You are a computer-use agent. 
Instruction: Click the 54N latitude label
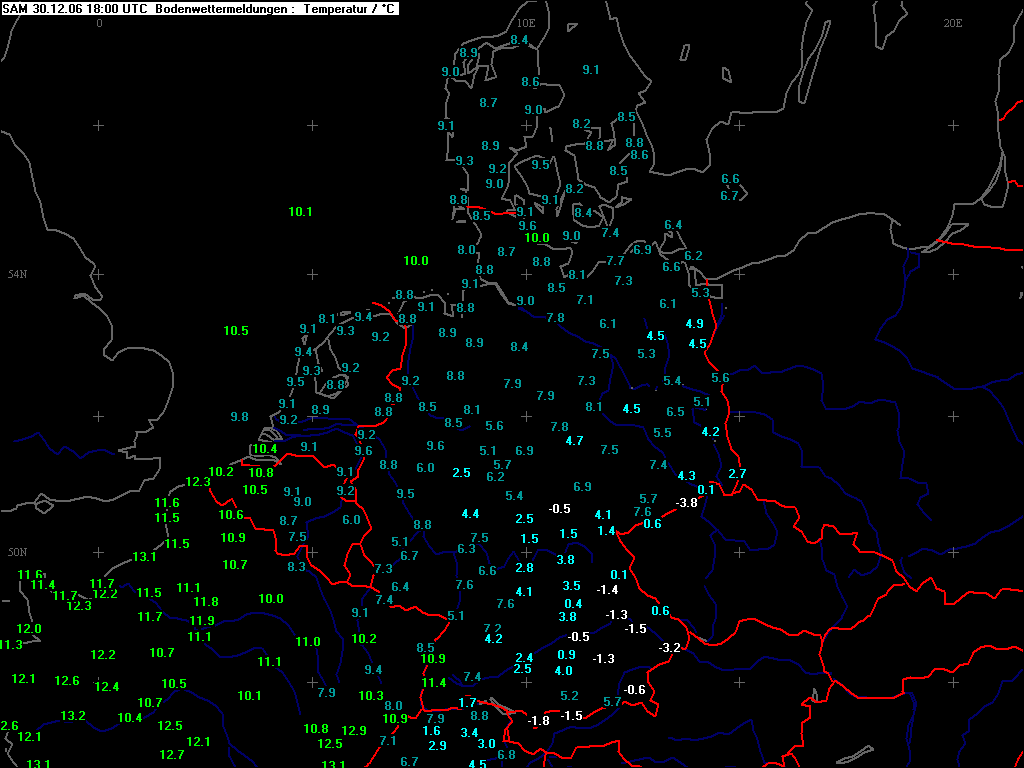tap(17, 274)
